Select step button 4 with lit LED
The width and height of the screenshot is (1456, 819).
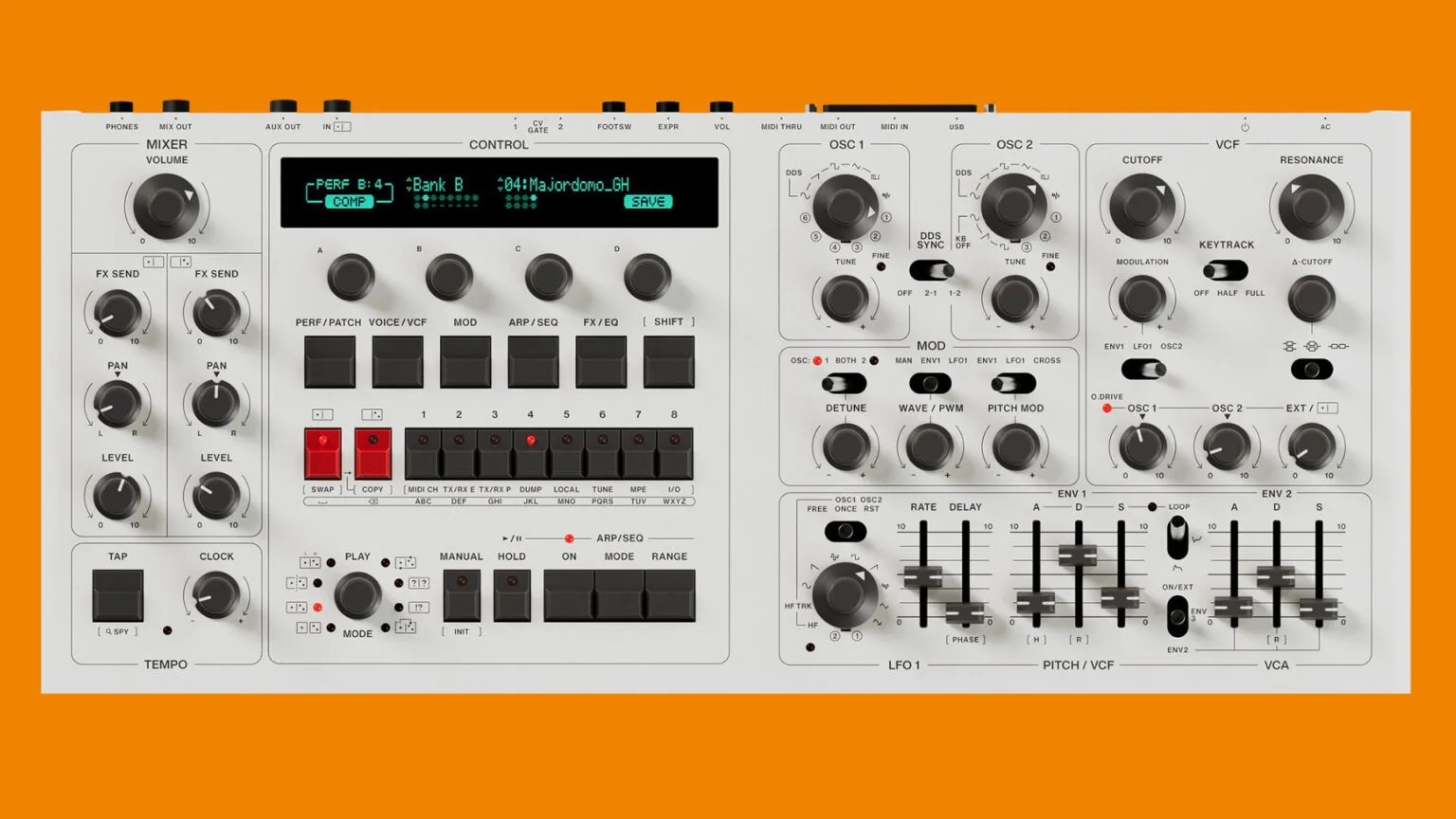[x=531, y=453]
